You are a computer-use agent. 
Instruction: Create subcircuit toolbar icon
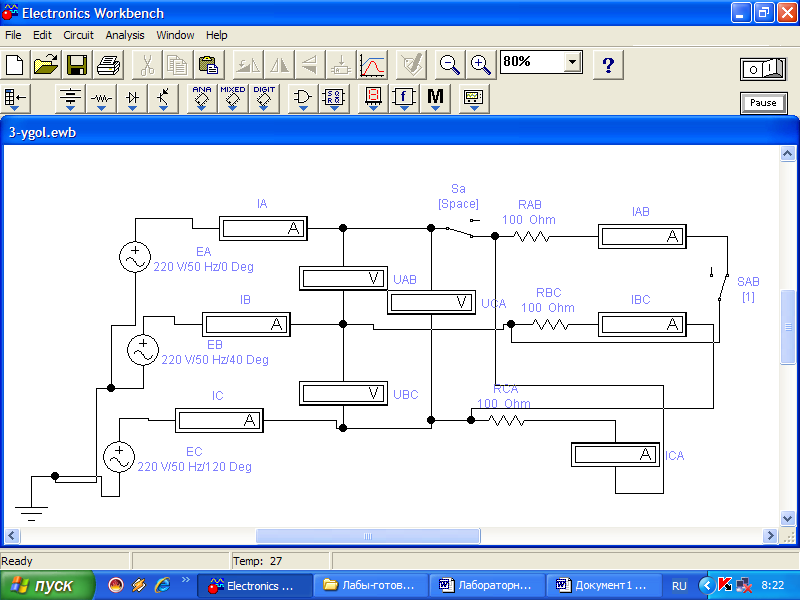pyautogui.click(x=341, y=65)
